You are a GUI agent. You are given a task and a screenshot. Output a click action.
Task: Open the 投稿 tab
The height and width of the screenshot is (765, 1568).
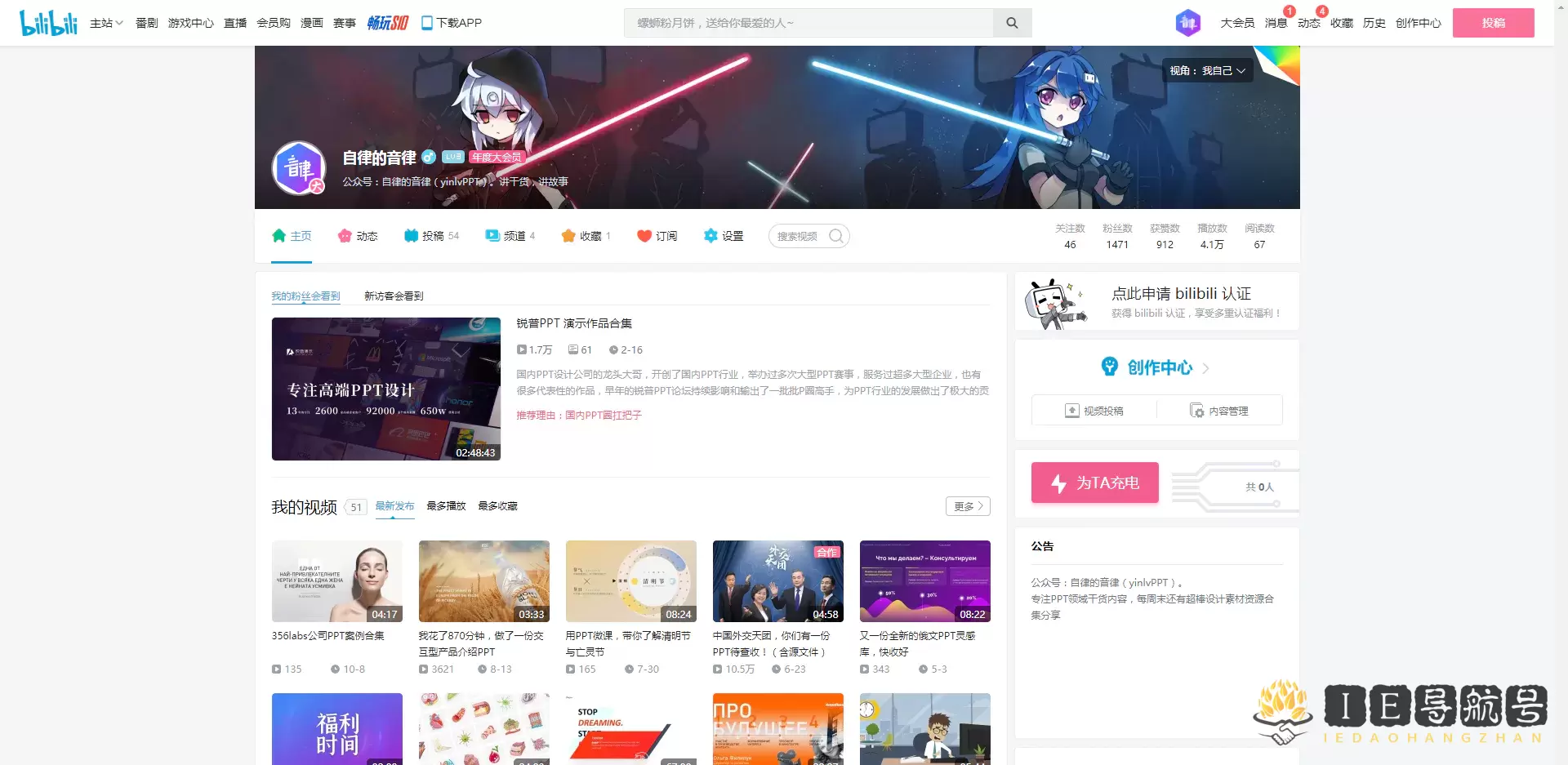click(x=431, y=236)
